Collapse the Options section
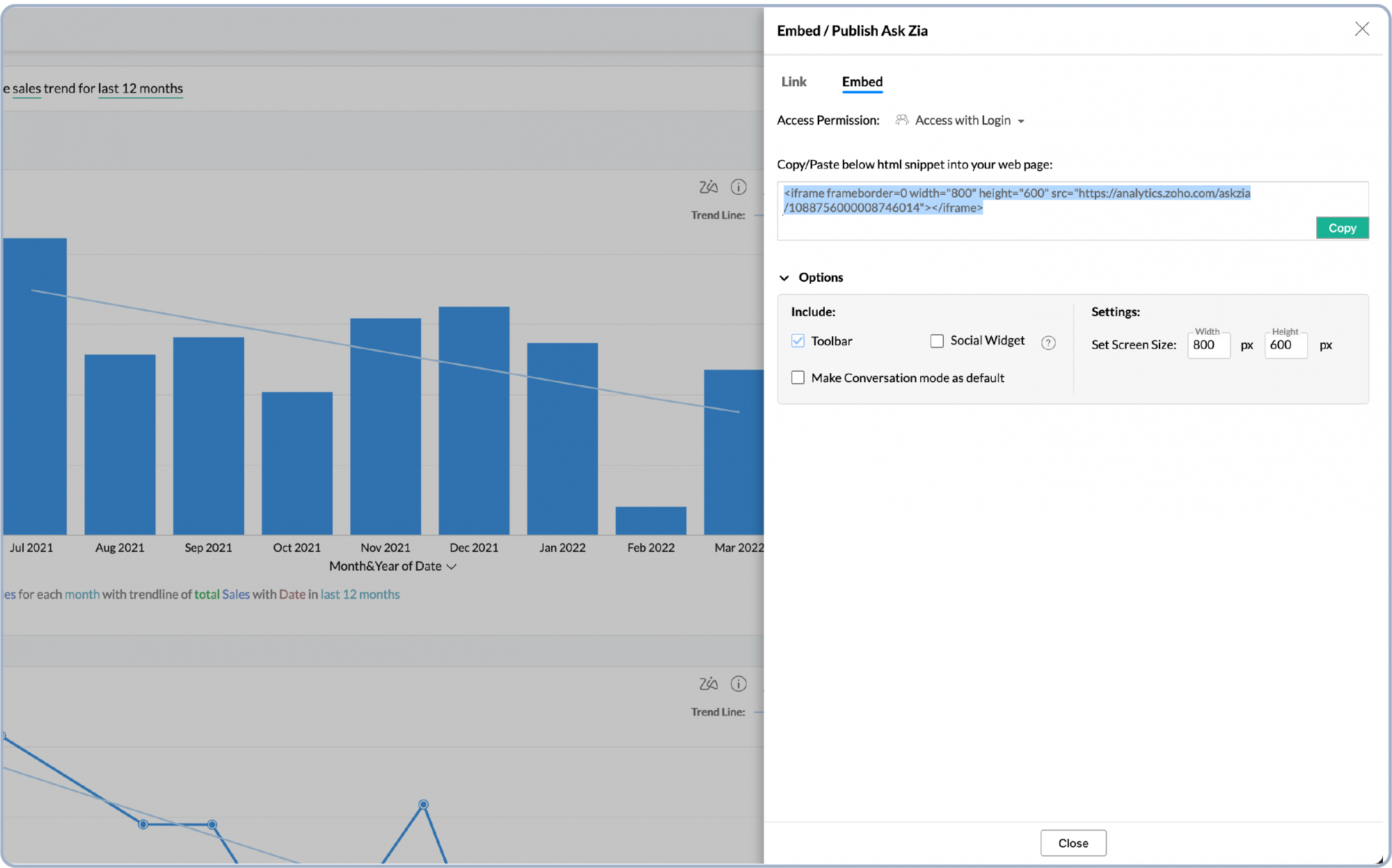 click(785, 277)
